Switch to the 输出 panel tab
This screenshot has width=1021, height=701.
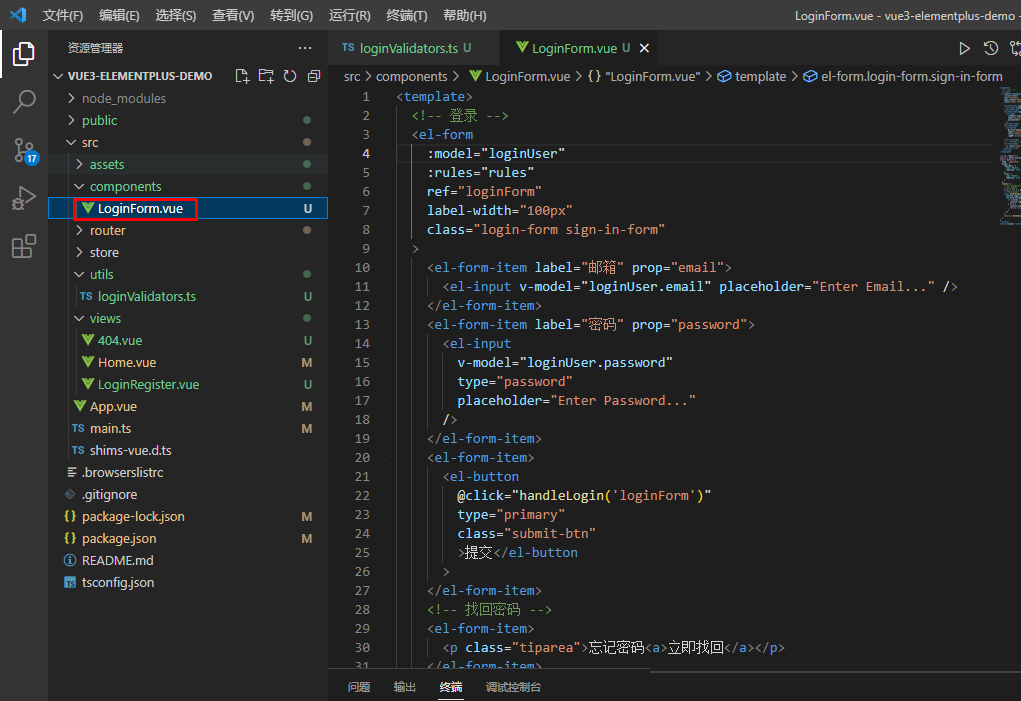(404, 687)
